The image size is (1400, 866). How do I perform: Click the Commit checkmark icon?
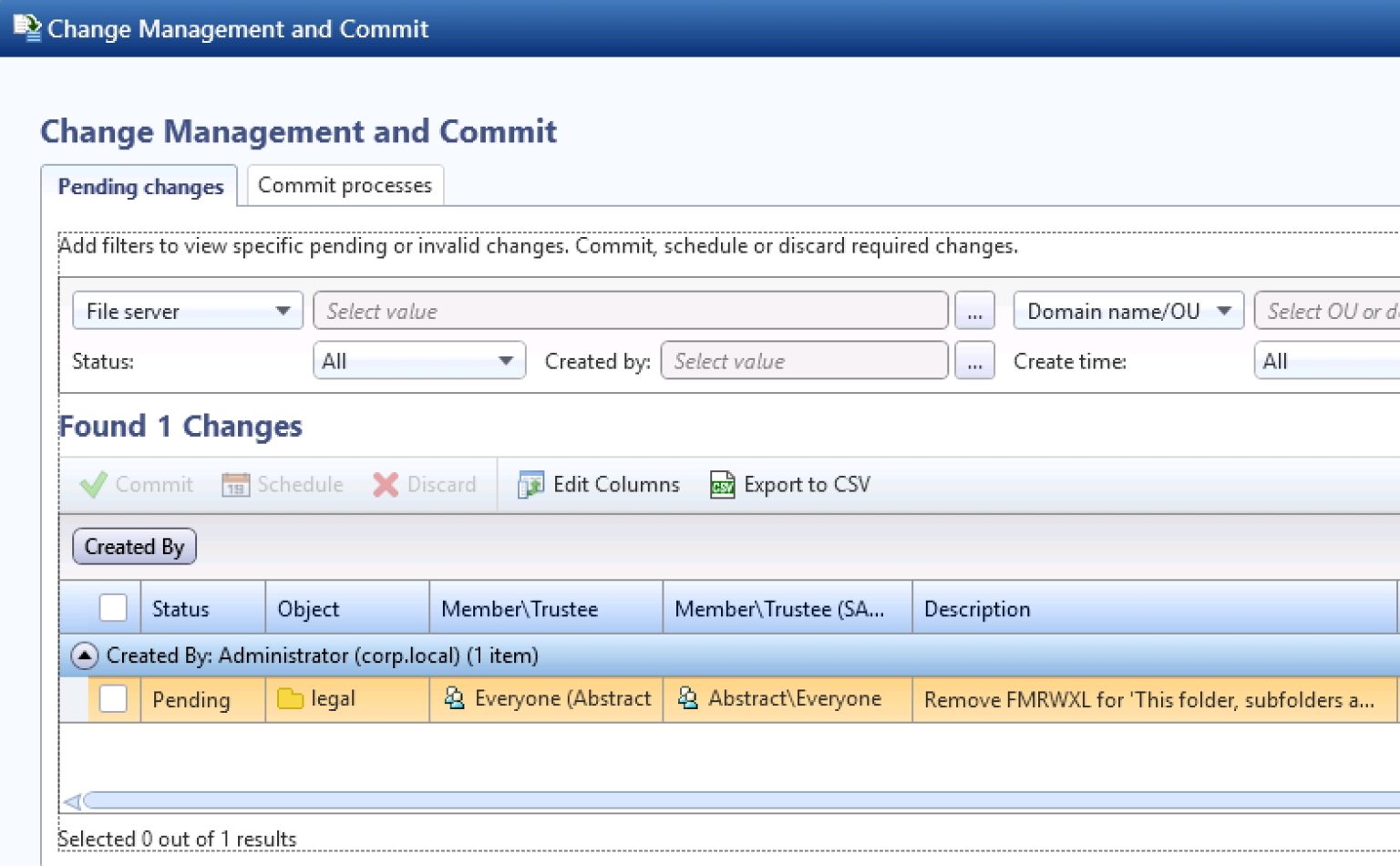coord(92,484)
